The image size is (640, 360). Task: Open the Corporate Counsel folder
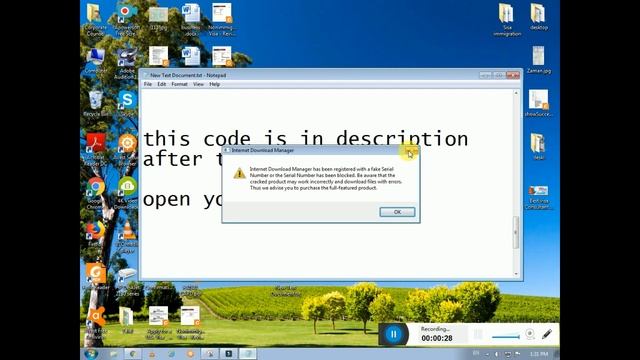click(95, 20)
